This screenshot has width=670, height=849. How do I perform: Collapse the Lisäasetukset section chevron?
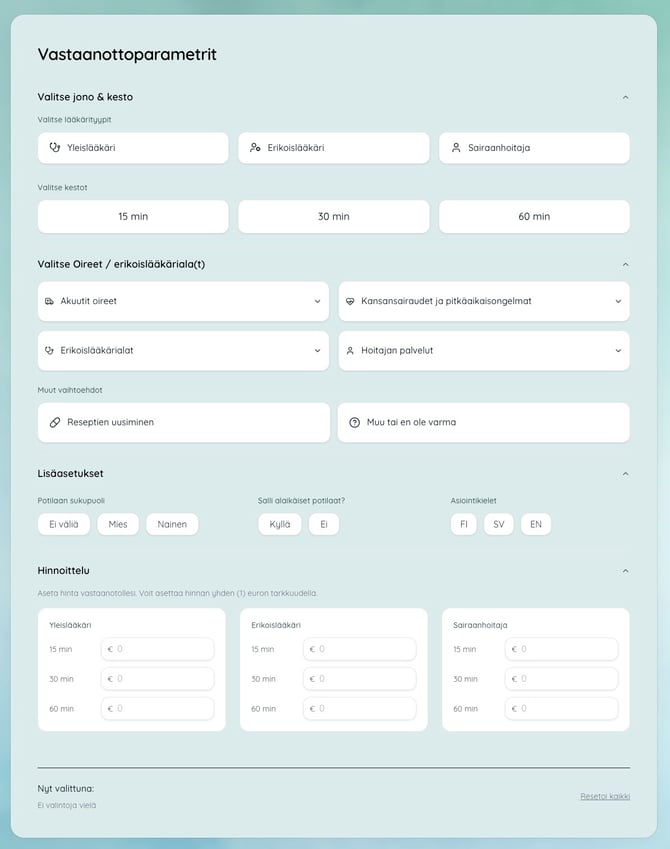[626, 474]
